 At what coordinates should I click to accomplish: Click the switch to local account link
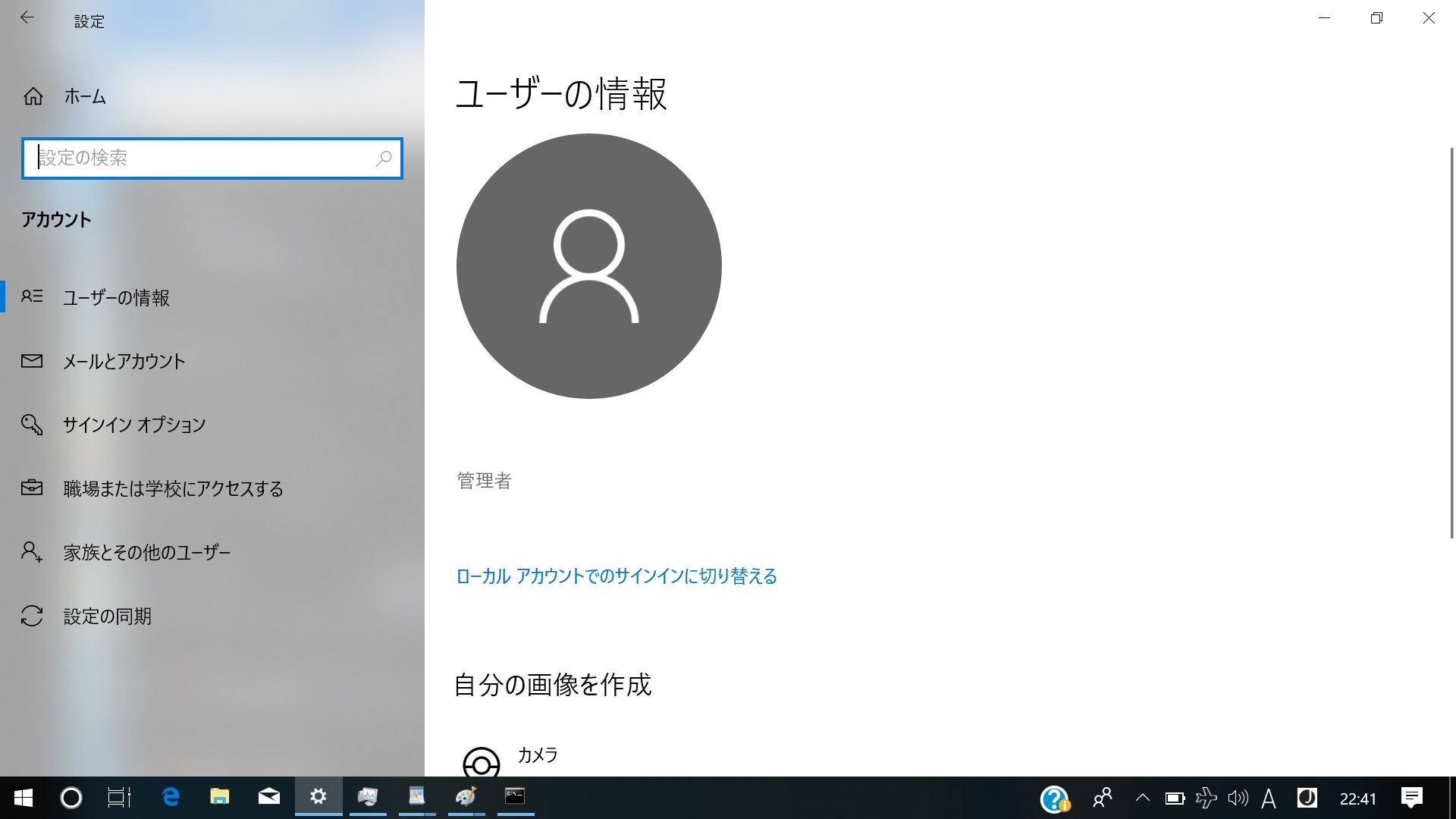click(615, 576)
